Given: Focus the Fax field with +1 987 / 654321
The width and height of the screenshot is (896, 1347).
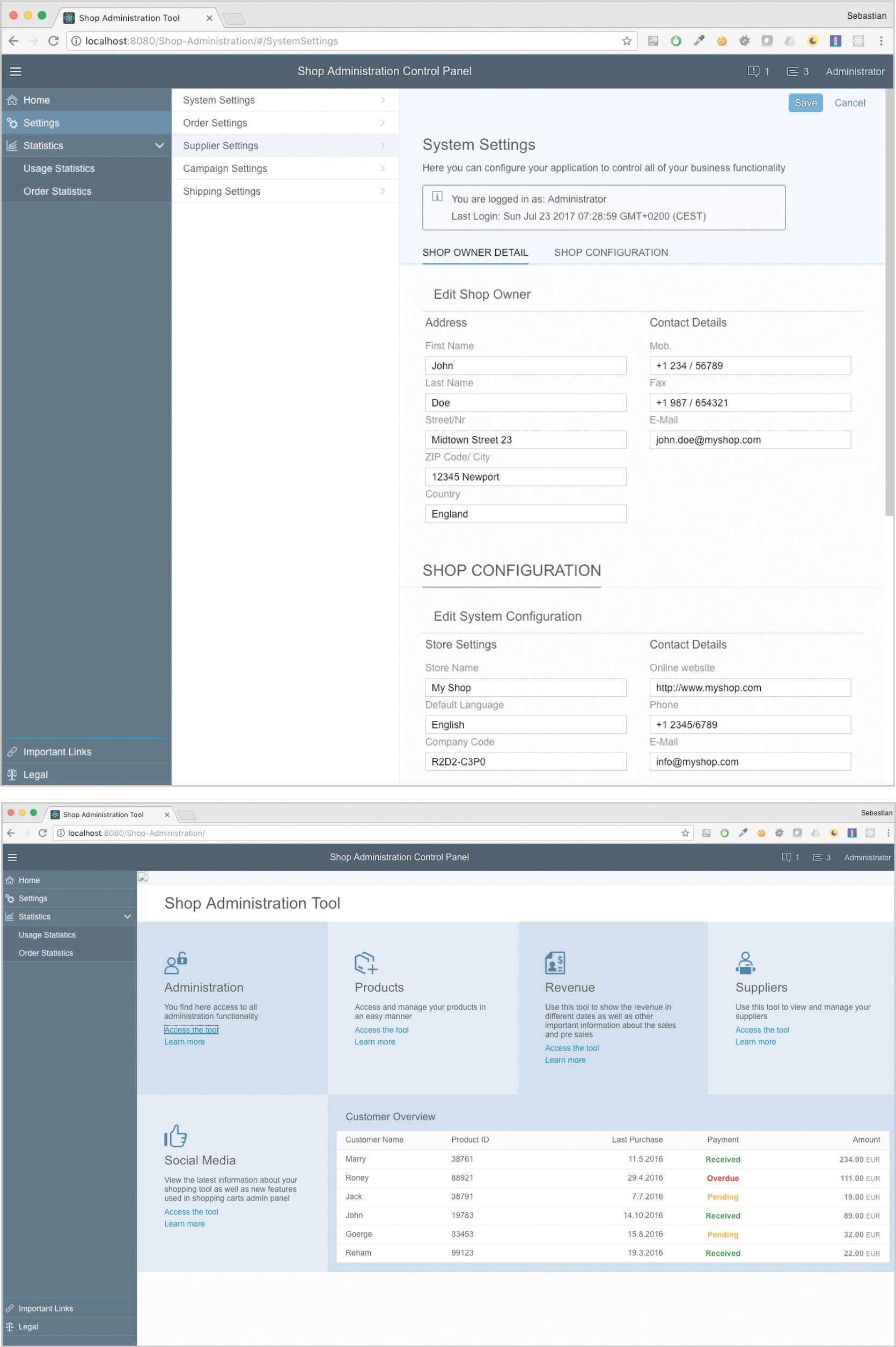Looking at the screenshot, I should click(750, 403).
